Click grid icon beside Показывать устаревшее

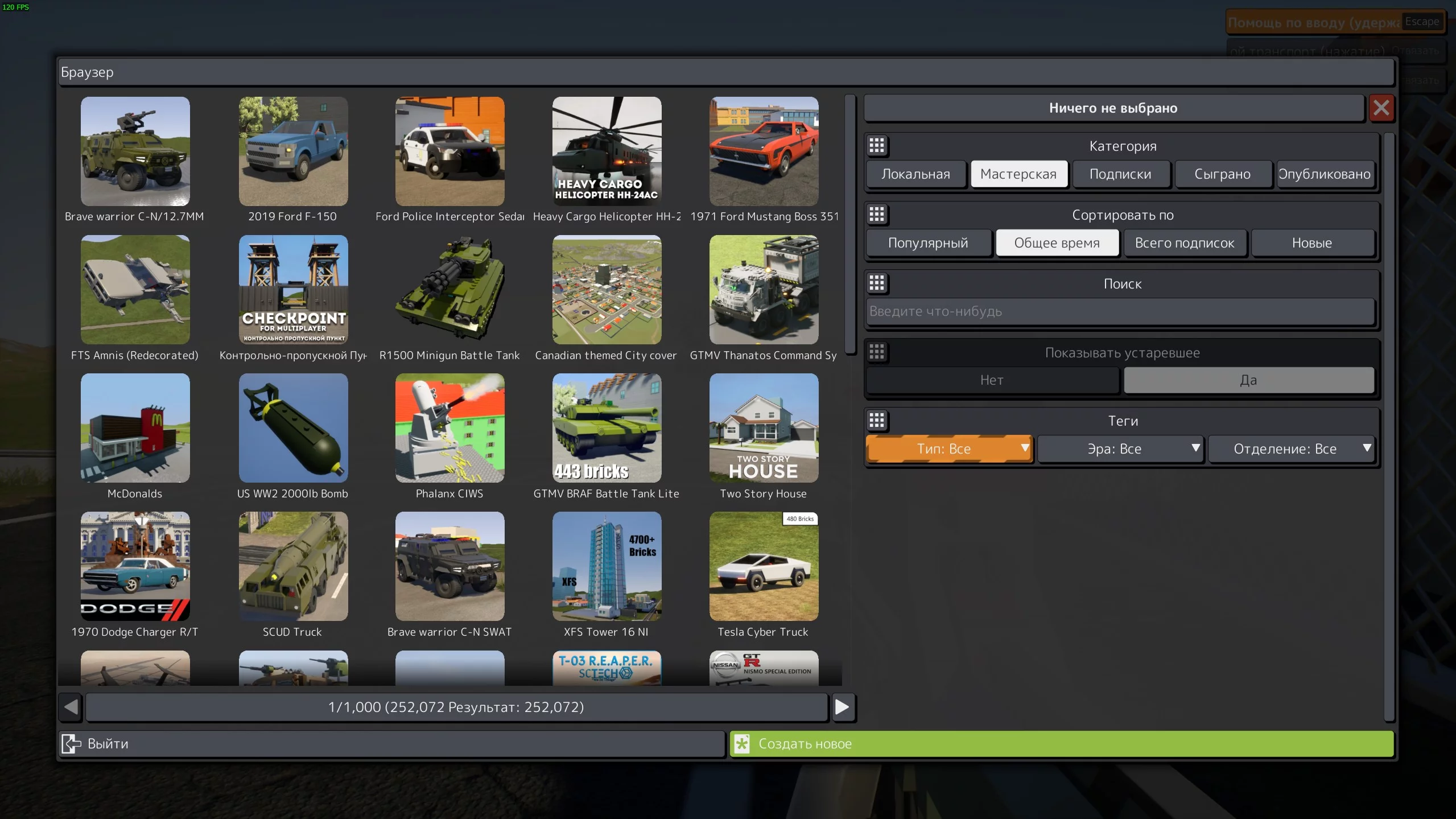click(x=877, y=352)
